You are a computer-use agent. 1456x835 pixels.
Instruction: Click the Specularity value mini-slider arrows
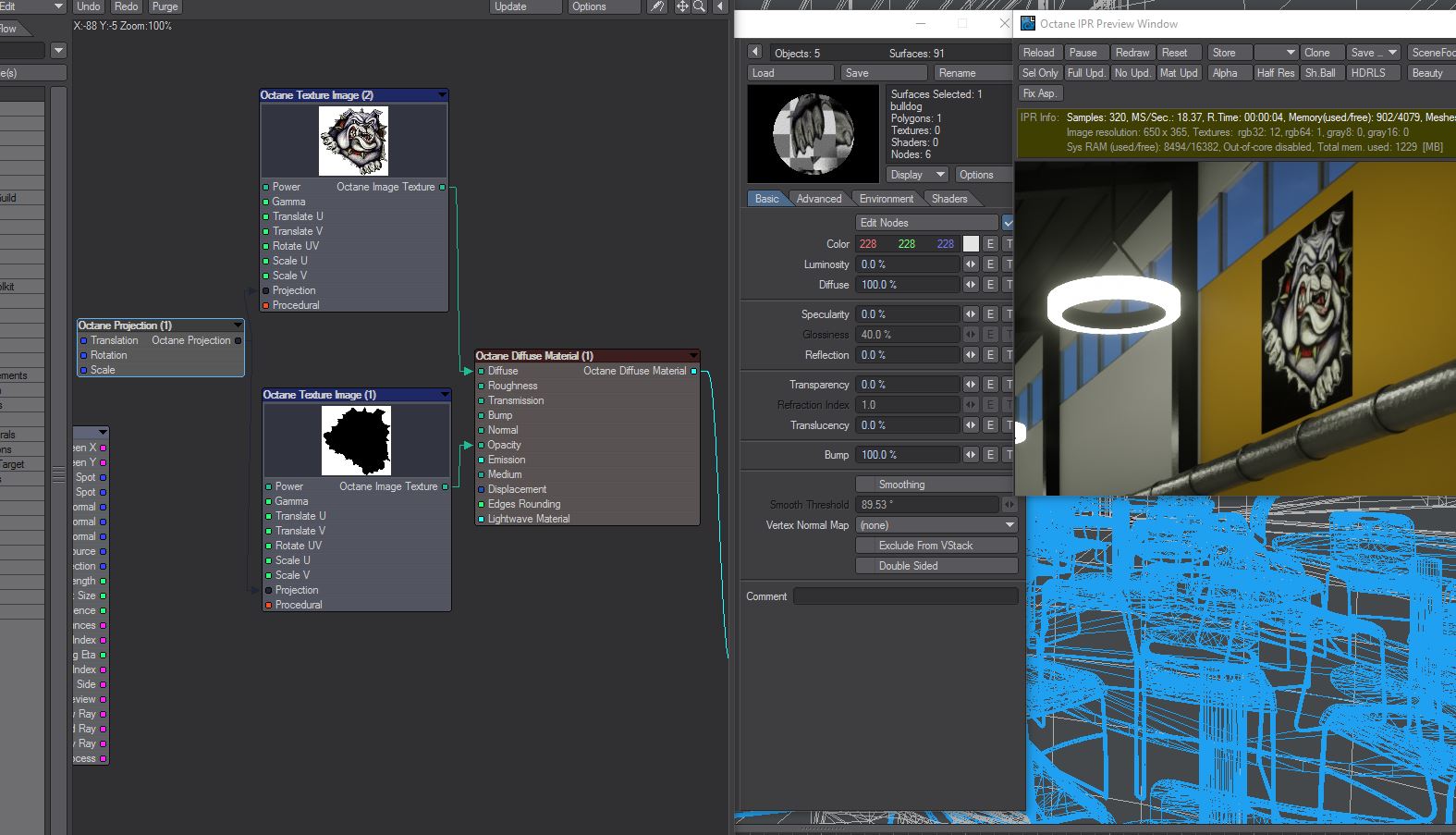971,314
